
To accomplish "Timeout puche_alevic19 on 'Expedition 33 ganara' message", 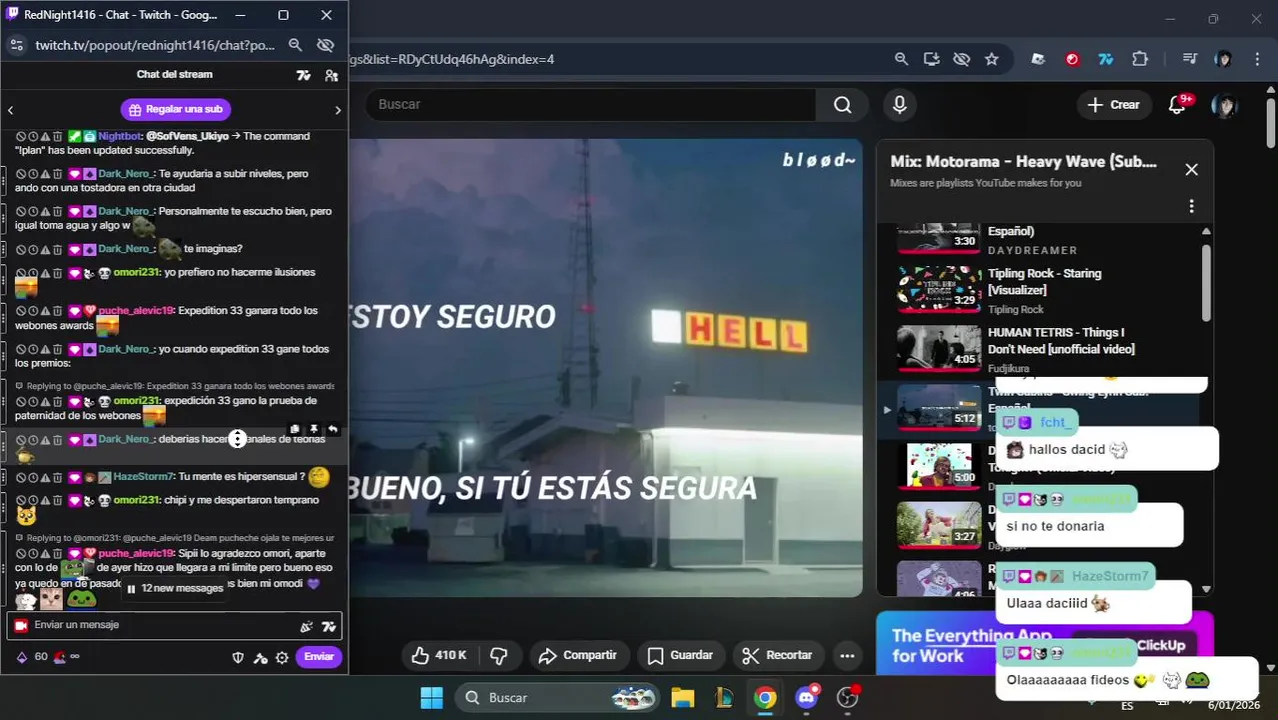I will tap(33, 311).
